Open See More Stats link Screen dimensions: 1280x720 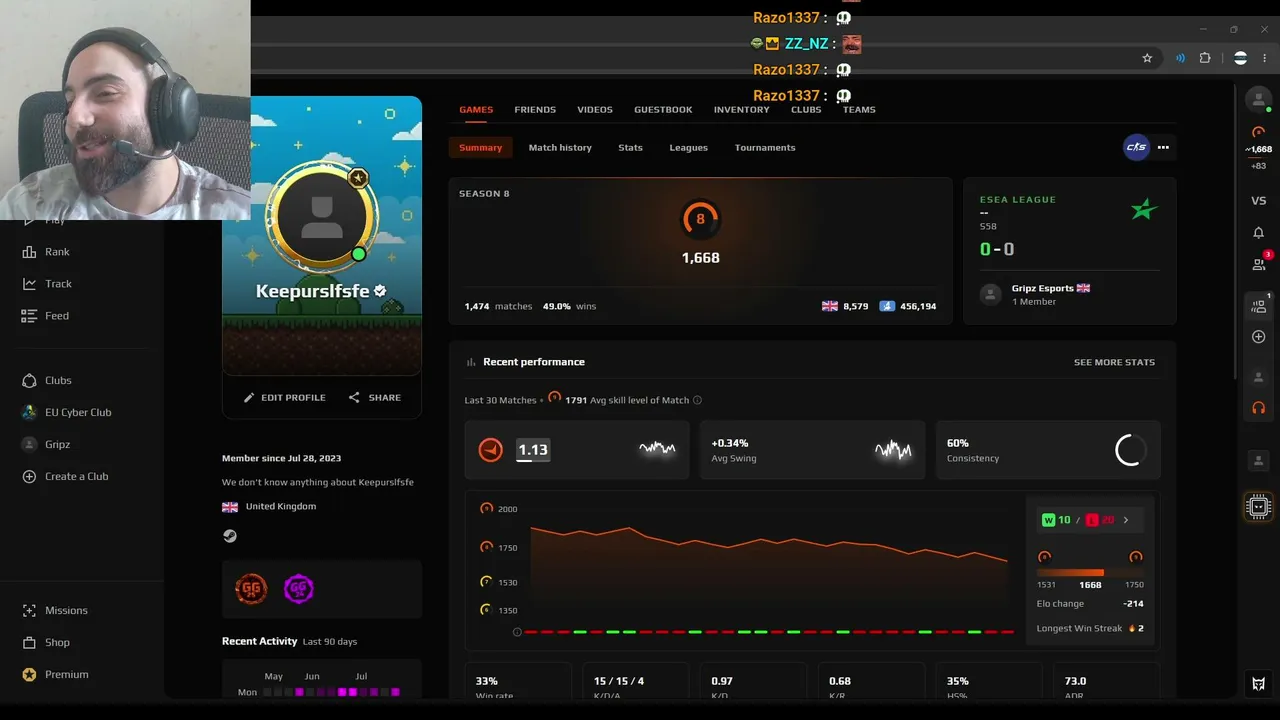1114,362
